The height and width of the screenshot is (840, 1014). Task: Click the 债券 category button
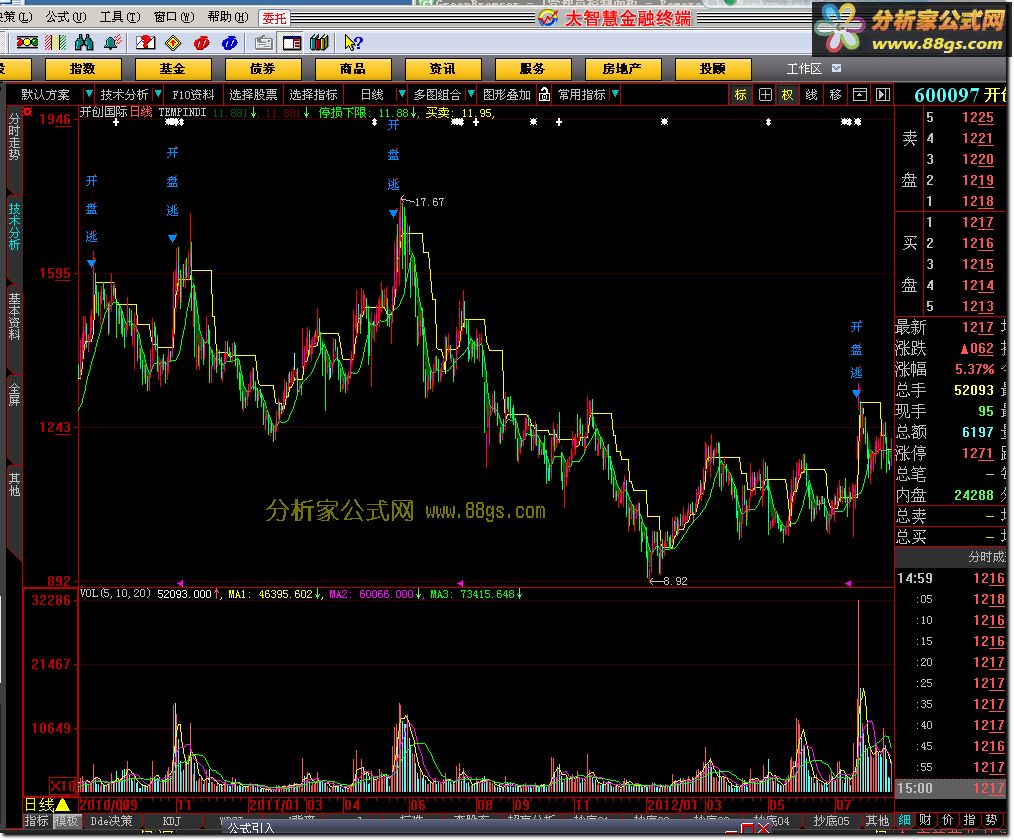[263, 69]
